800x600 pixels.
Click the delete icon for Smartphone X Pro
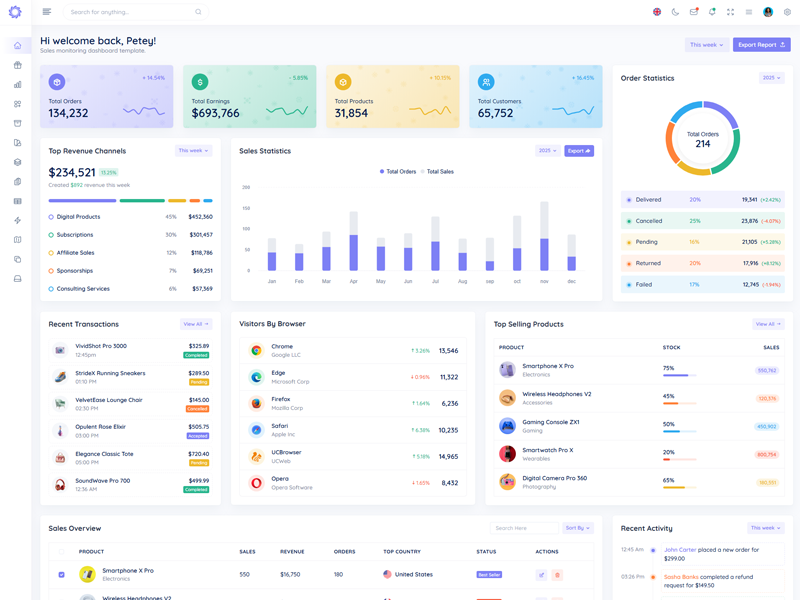click(x=557, y=575)
